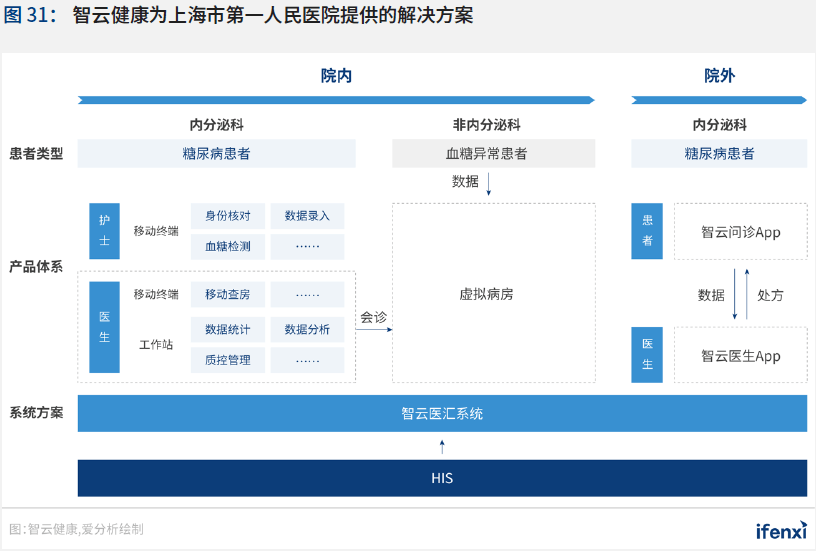
Task: Select the 智云医生App box
Action: coord(741,355)
